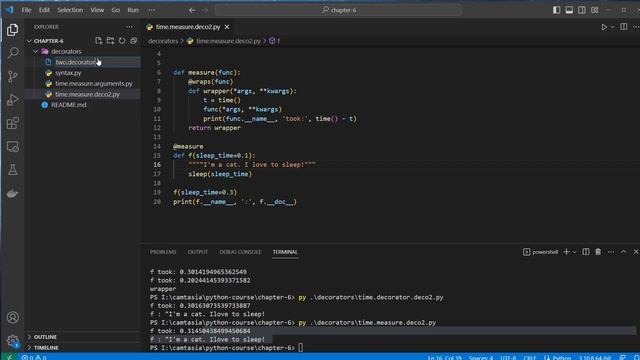Open terminal panel more actions

click(611, 252)
